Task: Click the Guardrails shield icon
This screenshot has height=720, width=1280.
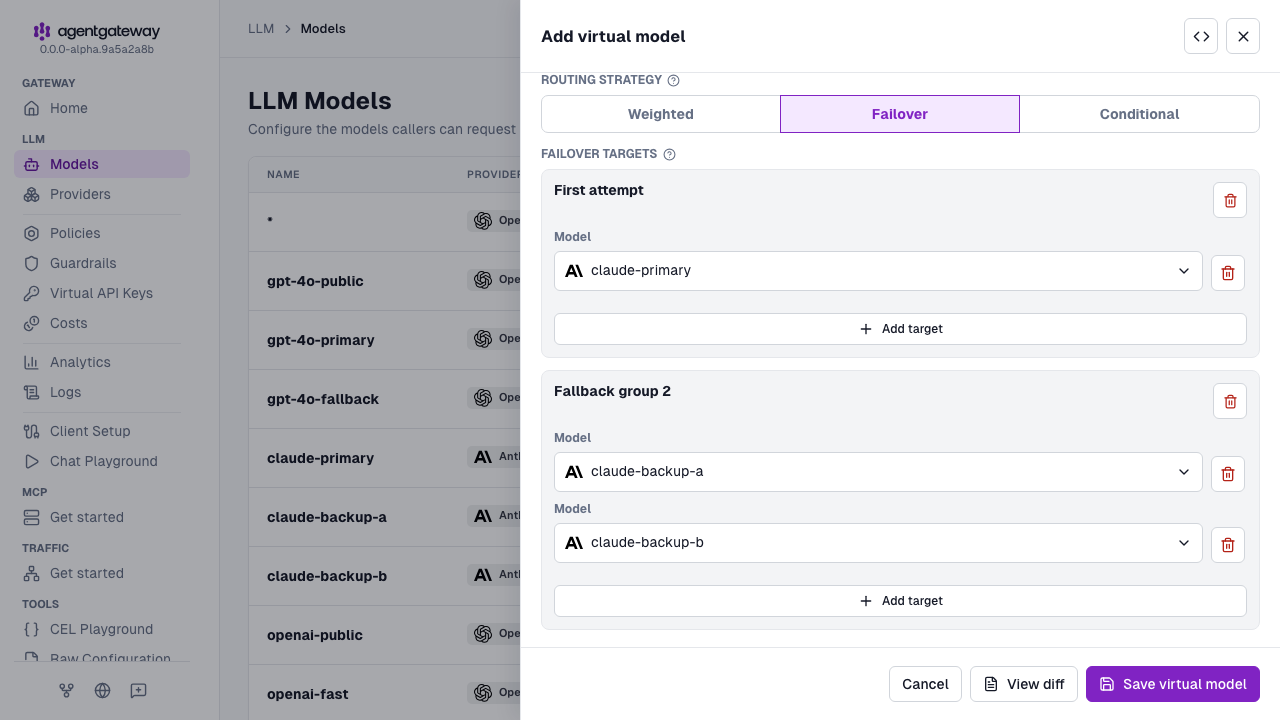Action: [31, 263]
